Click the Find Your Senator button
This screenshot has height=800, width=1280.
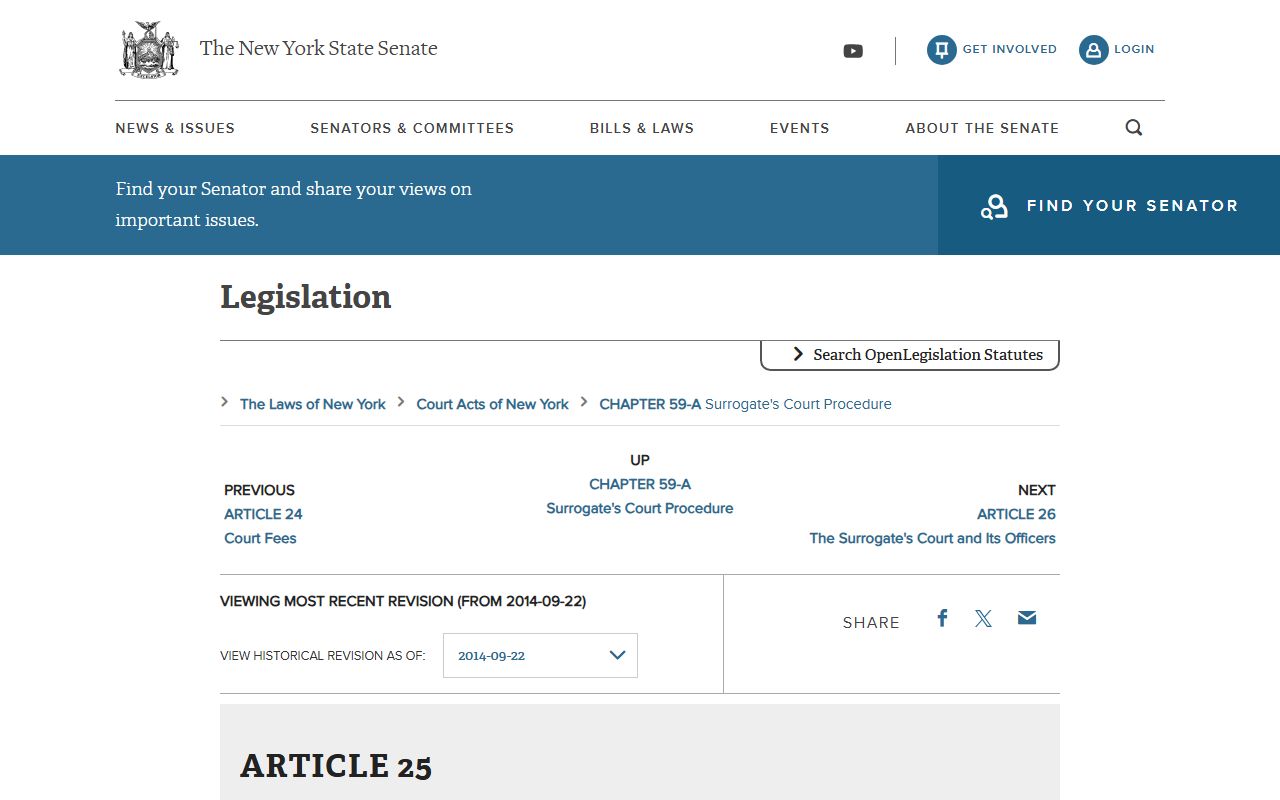point(1109,205)
